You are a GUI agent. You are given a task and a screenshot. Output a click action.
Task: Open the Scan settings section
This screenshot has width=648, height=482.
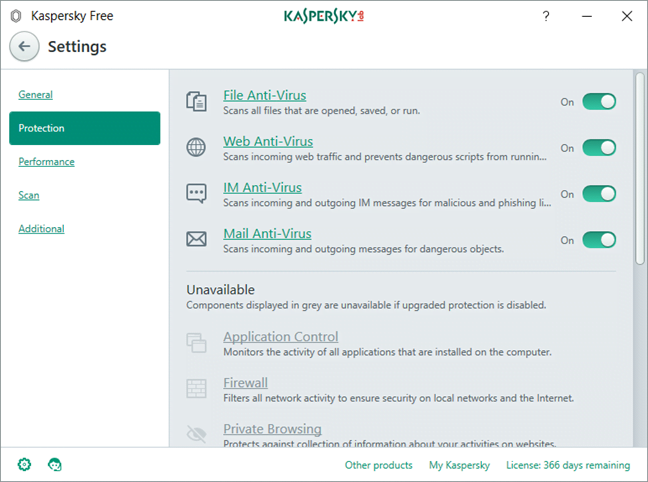[x=29, y=195]
